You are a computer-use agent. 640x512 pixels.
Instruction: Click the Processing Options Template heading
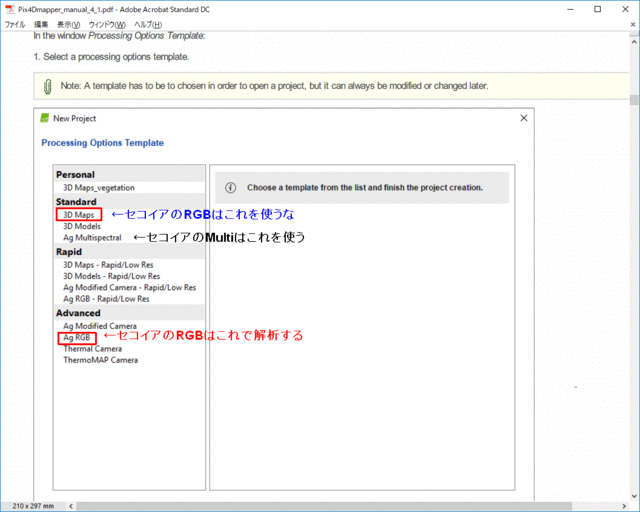pyautogui.click(x=102, y=143)
